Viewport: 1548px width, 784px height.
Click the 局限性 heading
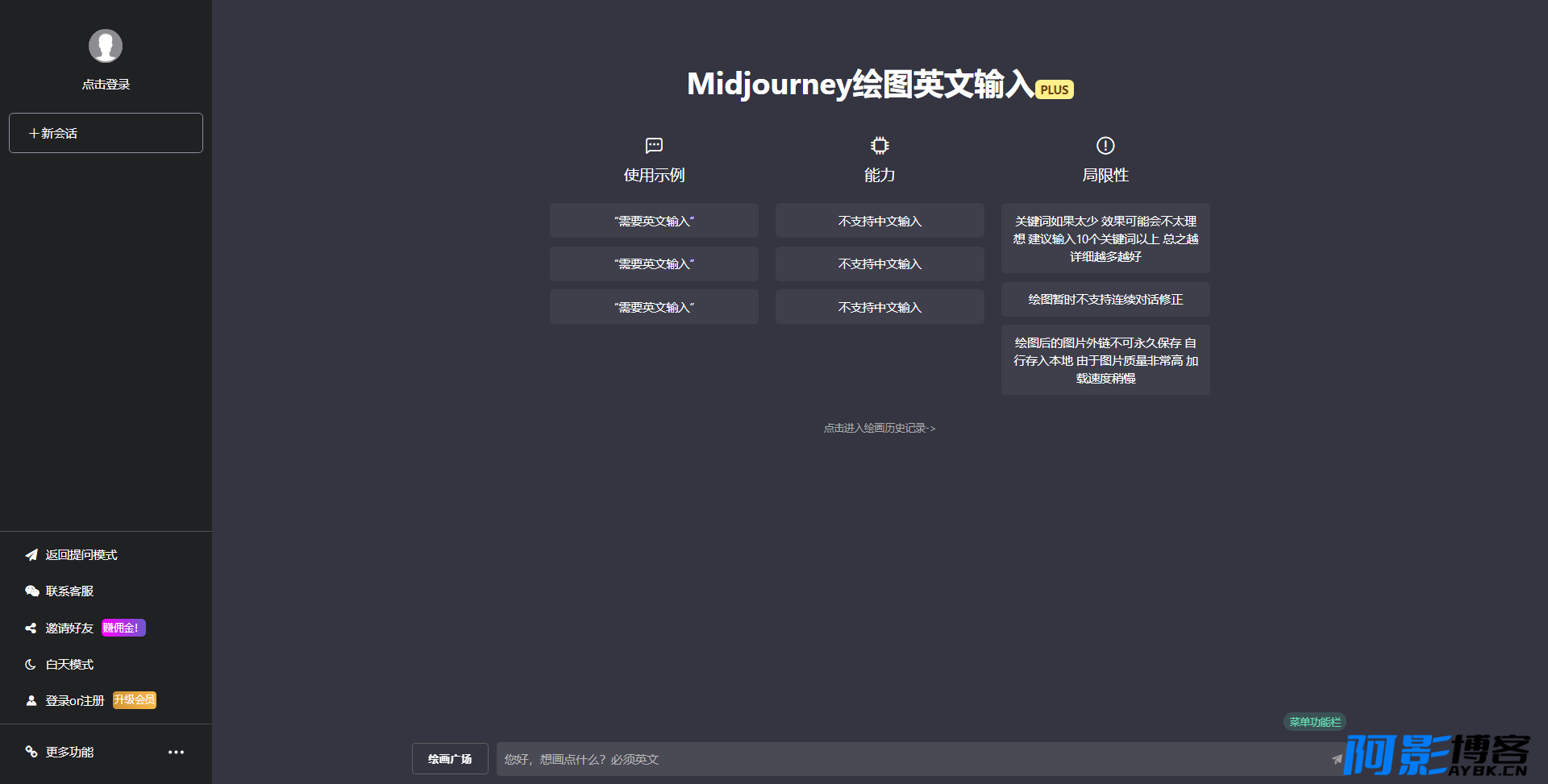tap(1105, 175)
